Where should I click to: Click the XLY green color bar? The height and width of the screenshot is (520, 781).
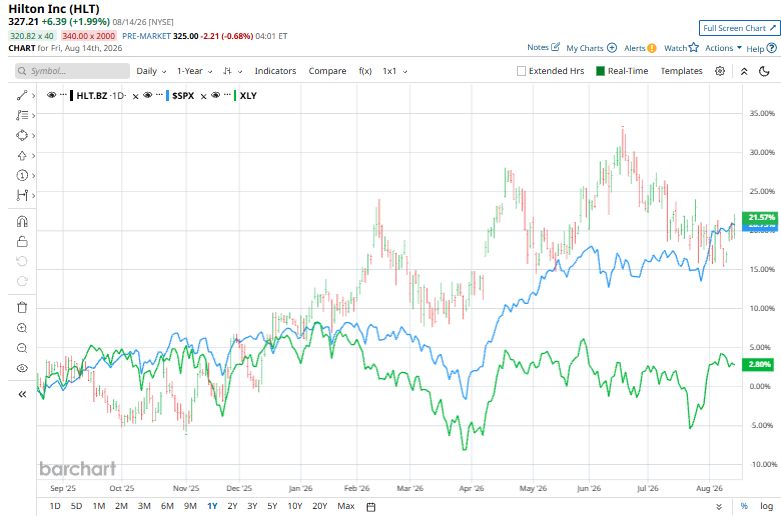[235, 96]
